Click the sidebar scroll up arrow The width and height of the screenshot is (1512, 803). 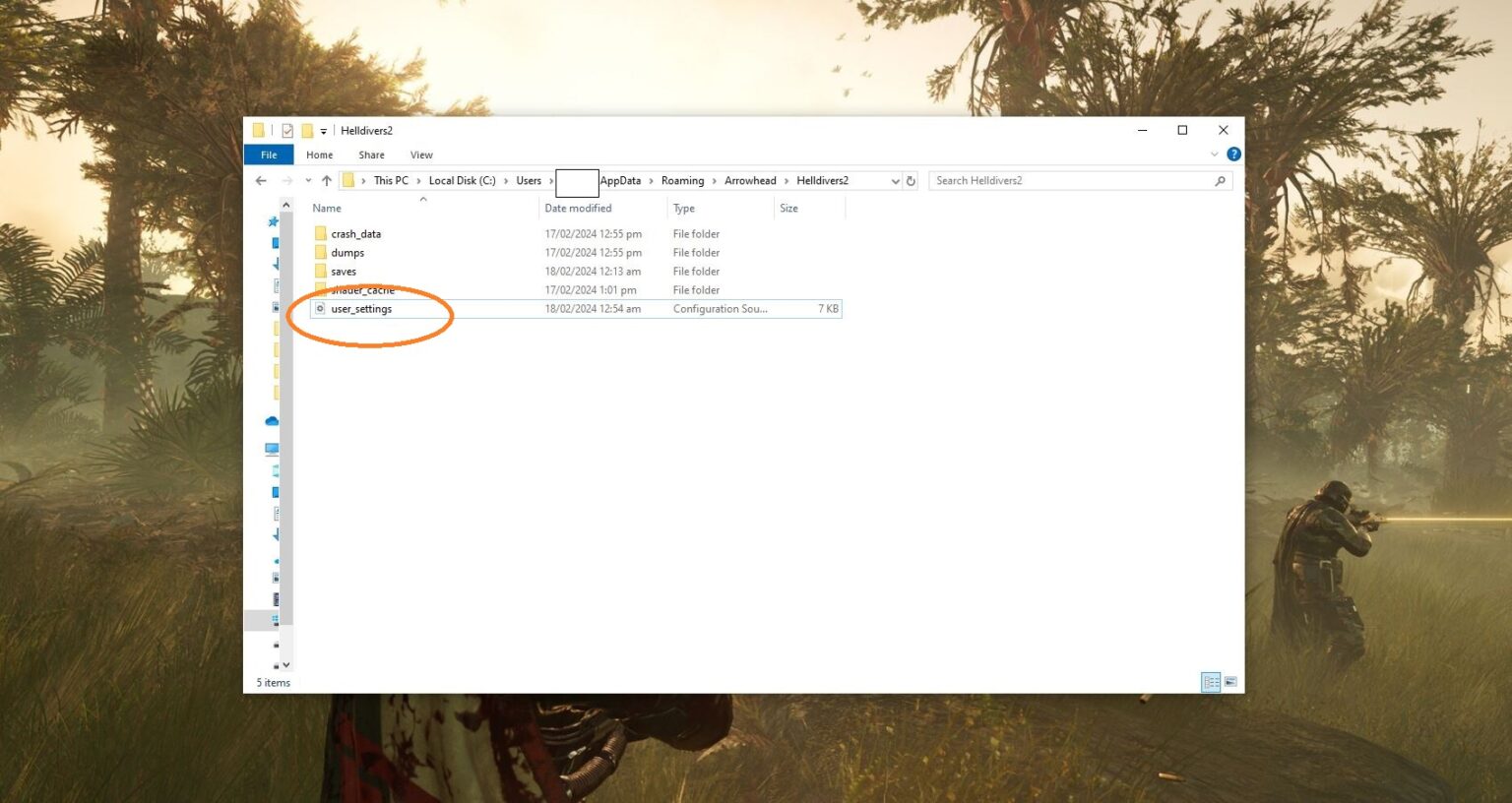(x=286, y=205)
